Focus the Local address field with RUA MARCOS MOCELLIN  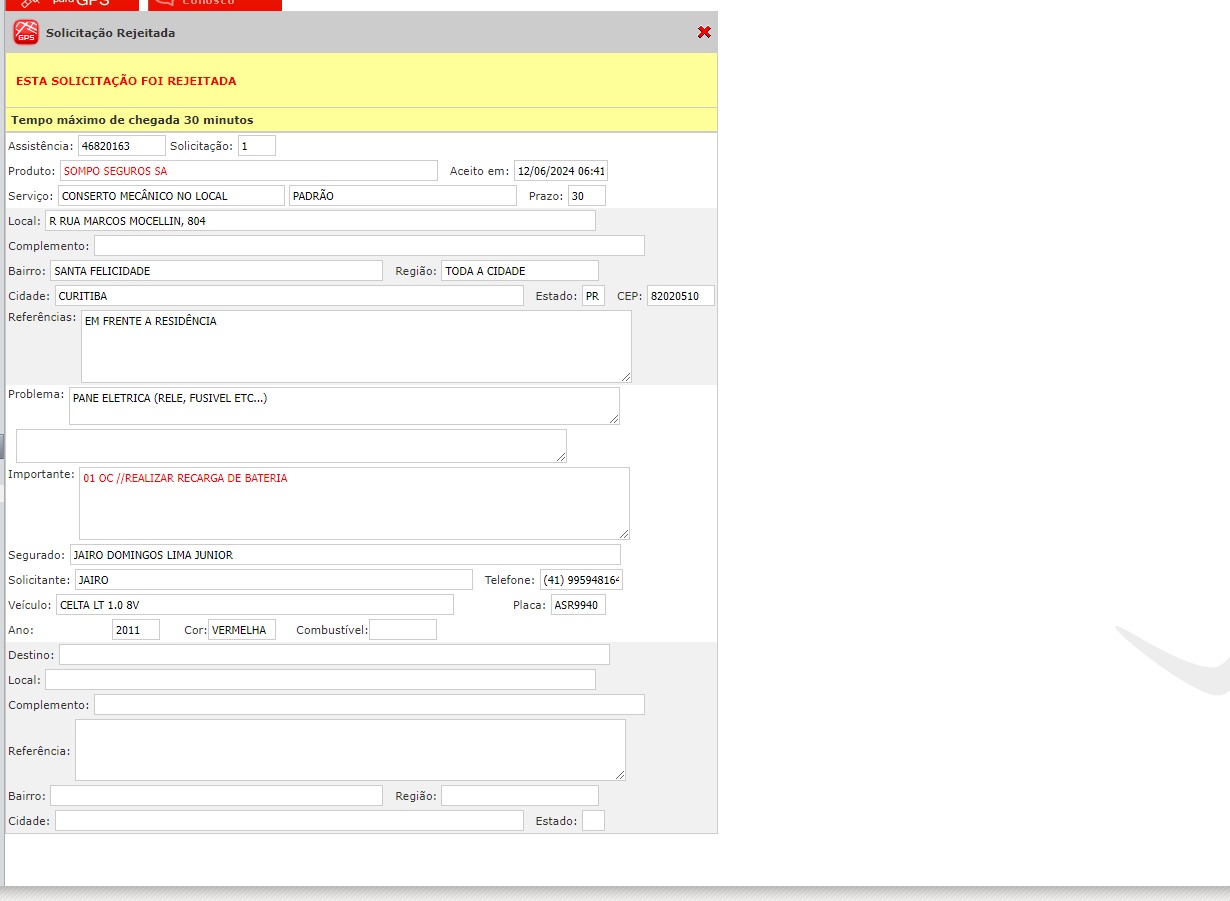click(320, 221)
